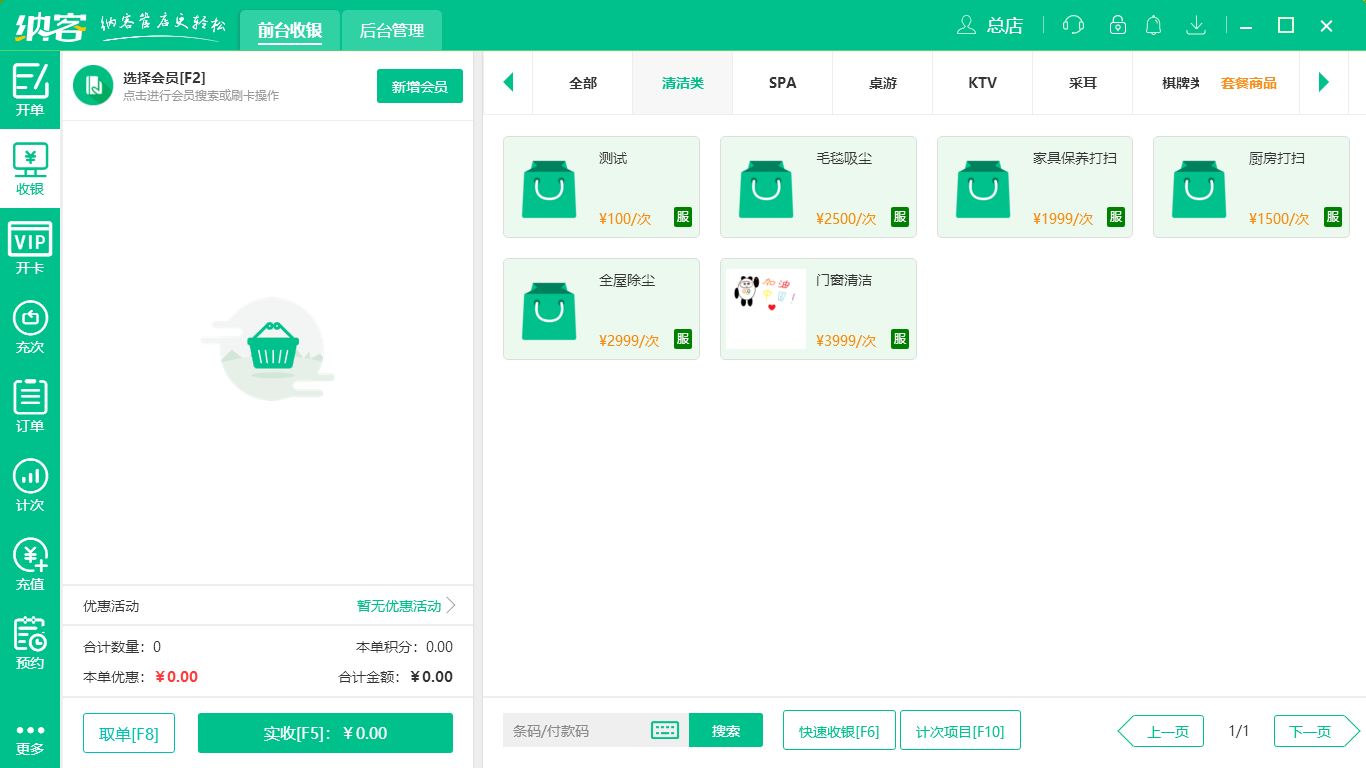The image size is (1366, 768).
Task: Click the 测试 product bag icon
Action: pyautogui.click(x=549, y=189)
